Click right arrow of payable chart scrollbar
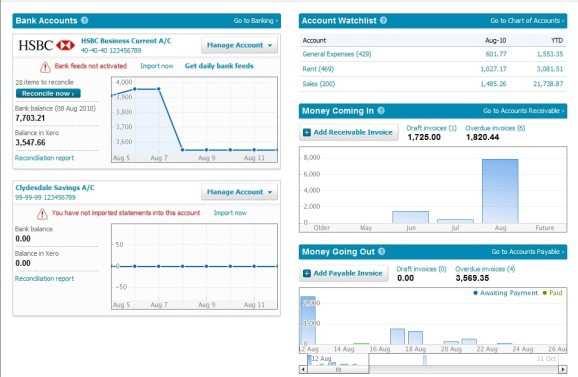Viewport: 578px width, 377px height. [563, 369]
